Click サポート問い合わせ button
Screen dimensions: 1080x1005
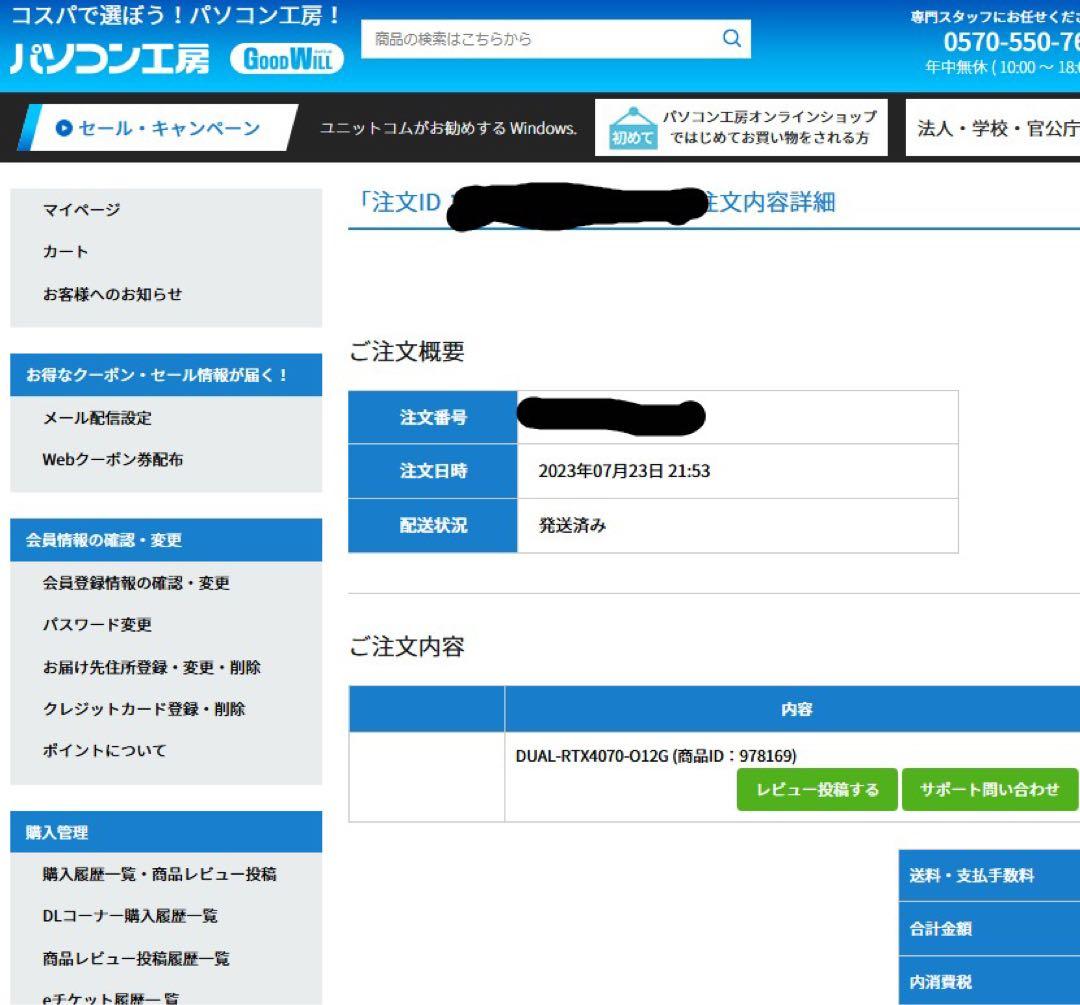(990, 790)
